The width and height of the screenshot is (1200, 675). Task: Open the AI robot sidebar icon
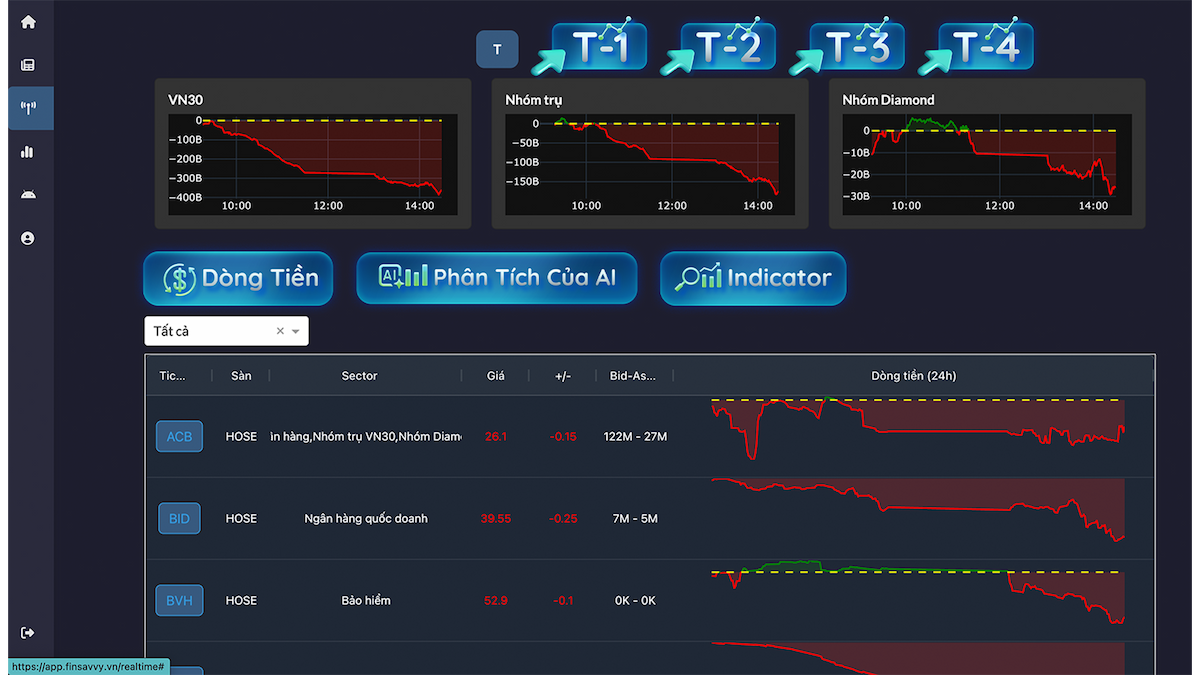28,195
